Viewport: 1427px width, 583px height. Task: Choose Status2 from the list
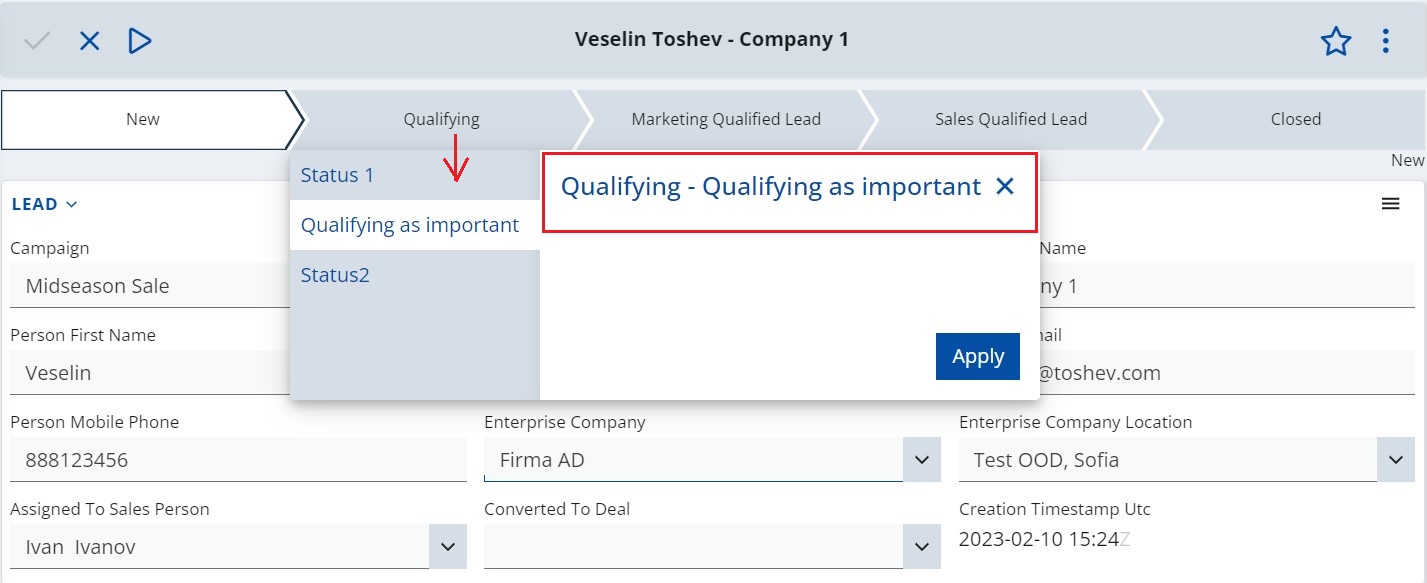coord(415,275)
